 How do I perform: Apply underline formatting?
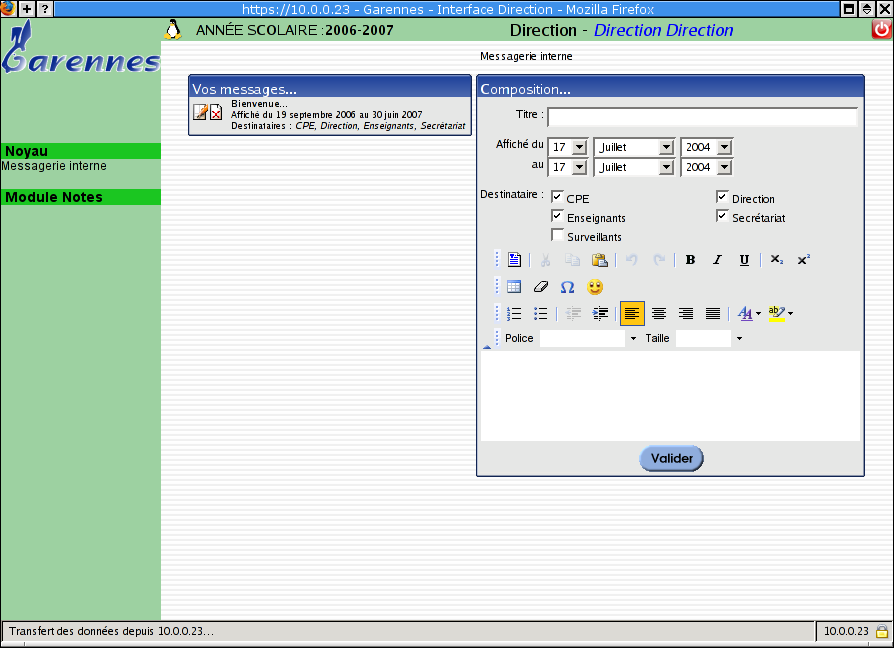[744, 260]
